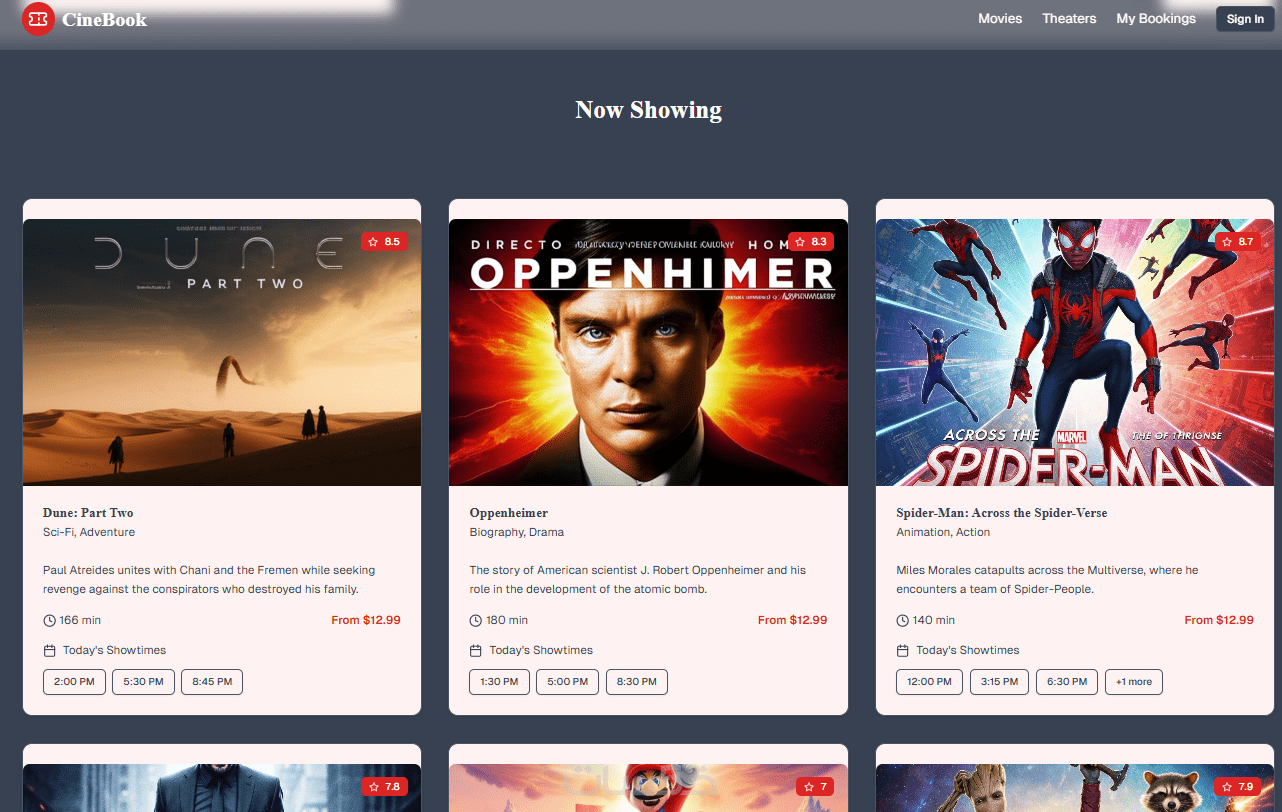The height and width of the screenshot is (812, 1282).
Task: Choose the 6:30 PM Spider-Man showtime
Action: [x=1067, y=682]
